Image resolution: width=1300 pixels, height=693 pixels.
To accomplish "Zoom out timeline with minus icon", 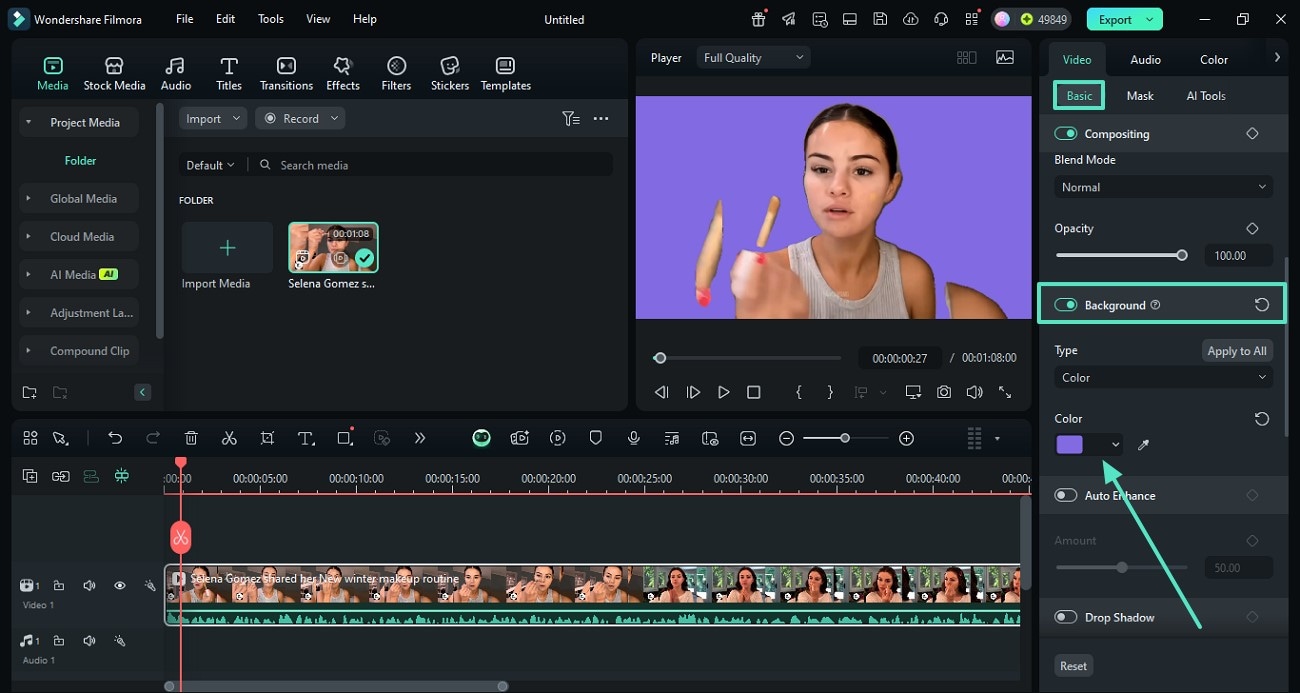I will tap(787, 438).
